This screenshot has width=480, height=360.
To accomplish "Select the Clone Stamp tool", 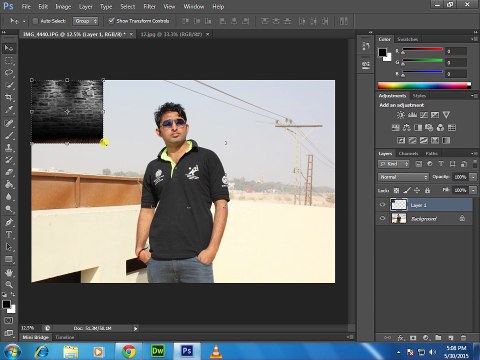I will coord(9,148).
